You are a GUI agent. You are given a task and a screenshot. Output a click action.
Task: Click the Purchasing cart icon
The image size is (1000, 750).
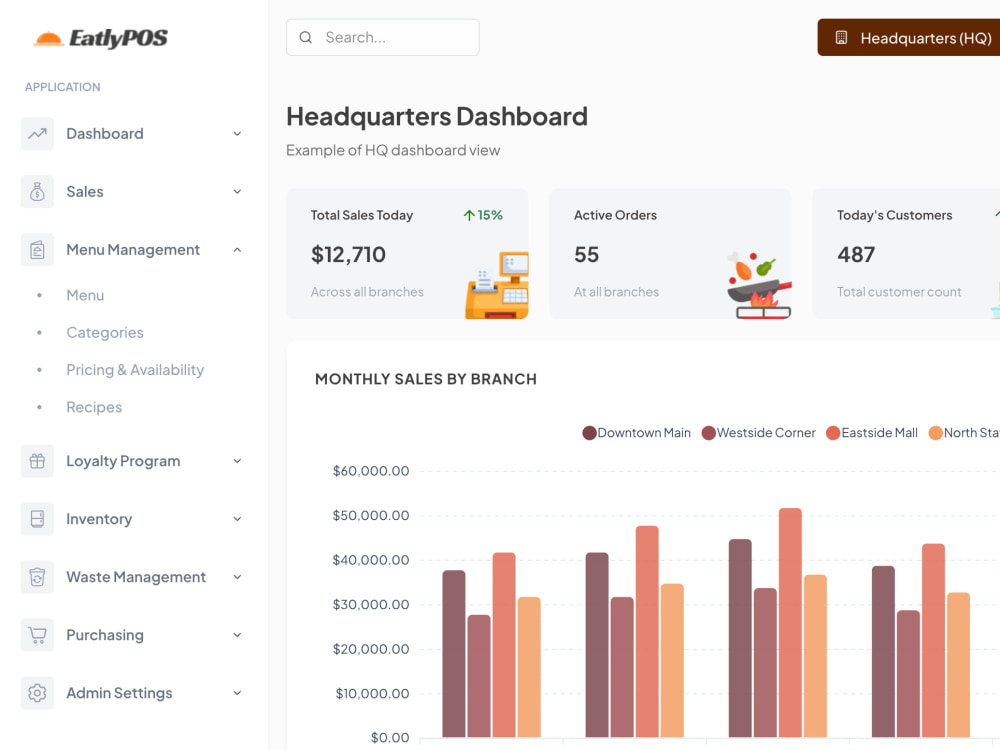point(37,635)
